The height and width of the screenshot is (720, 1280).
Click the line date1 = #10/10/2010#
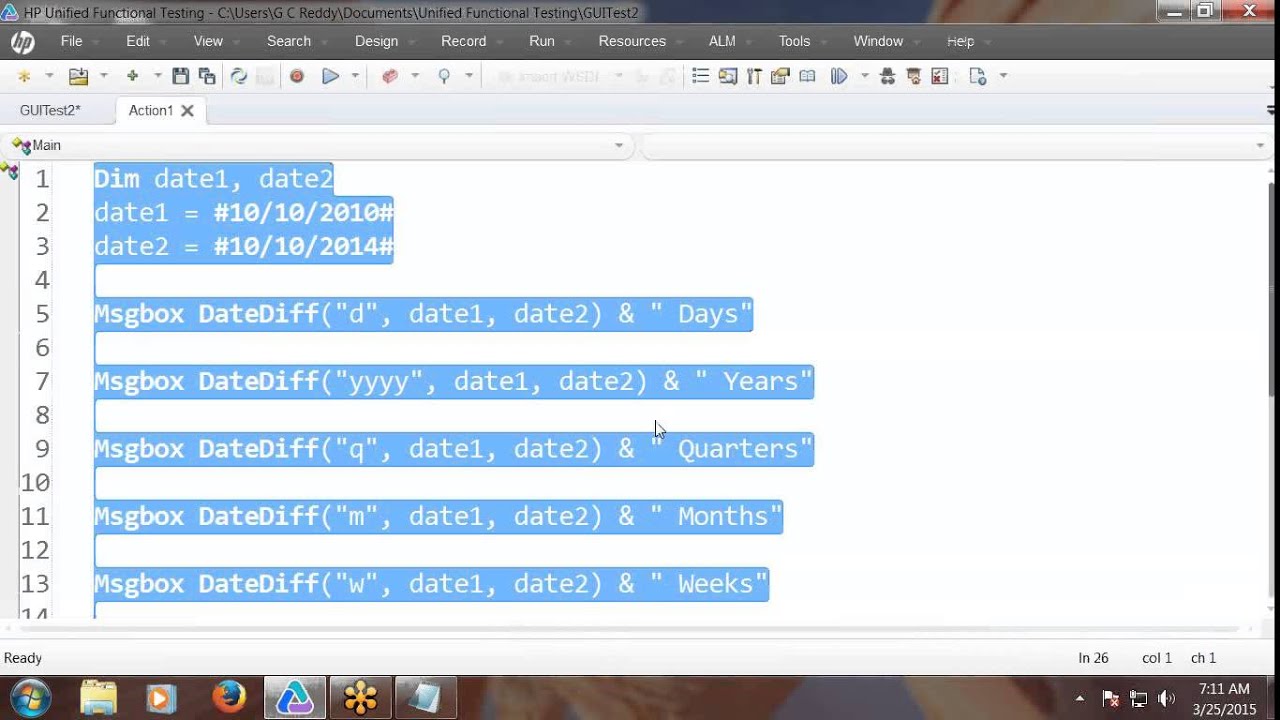pos(244,212)
